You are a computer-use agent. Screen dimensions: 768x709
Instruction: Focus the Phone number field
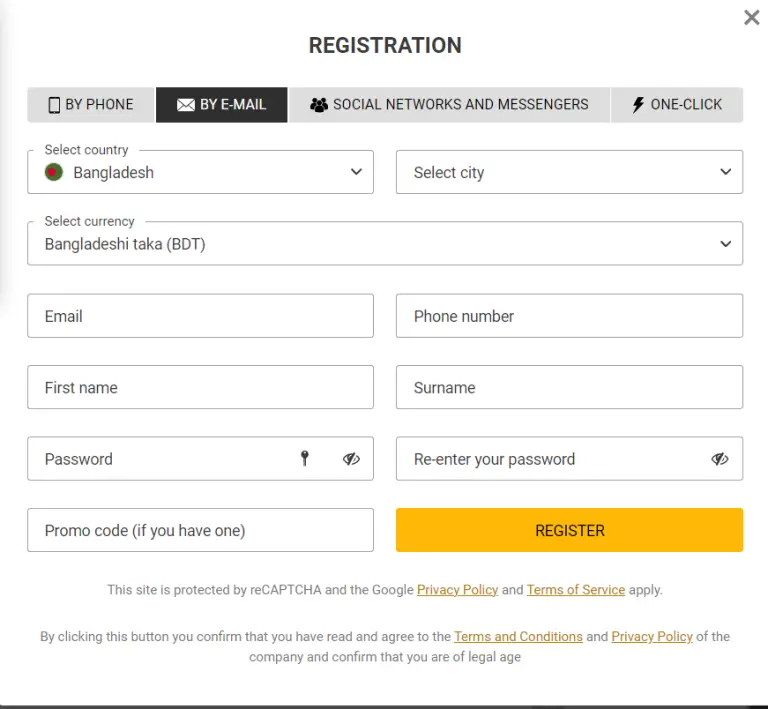click(x=569, y=316)
